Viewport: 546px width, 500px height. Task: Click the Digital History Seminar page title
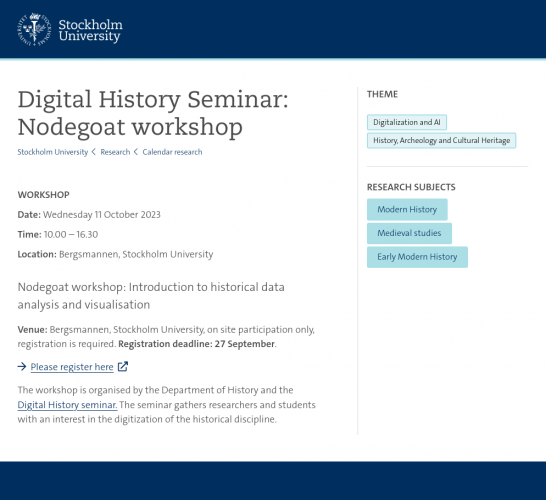tap(153, 113)
